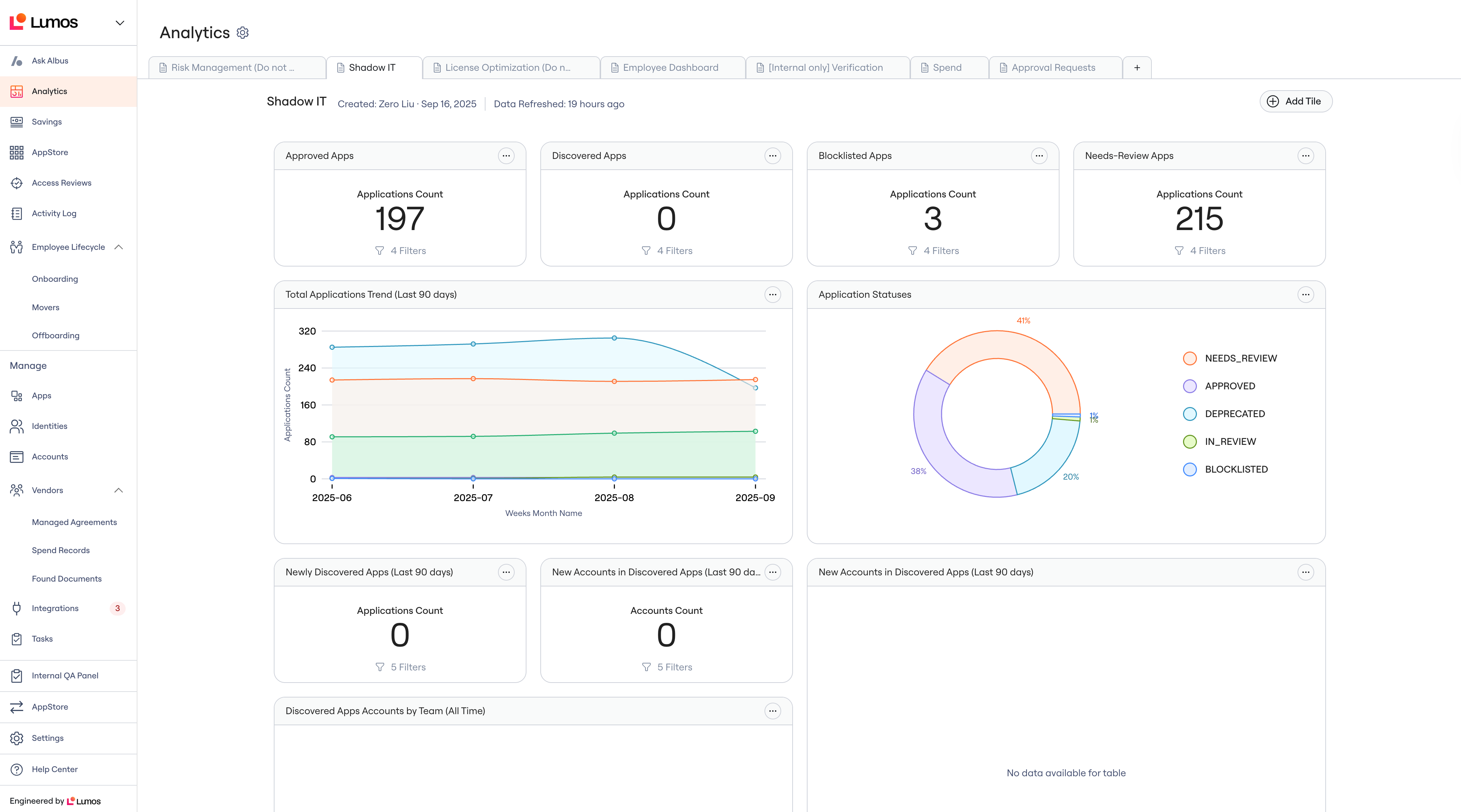Toggle BLOCKLISTED legend series
1461x812 pixels.
tap(1225, 470)
